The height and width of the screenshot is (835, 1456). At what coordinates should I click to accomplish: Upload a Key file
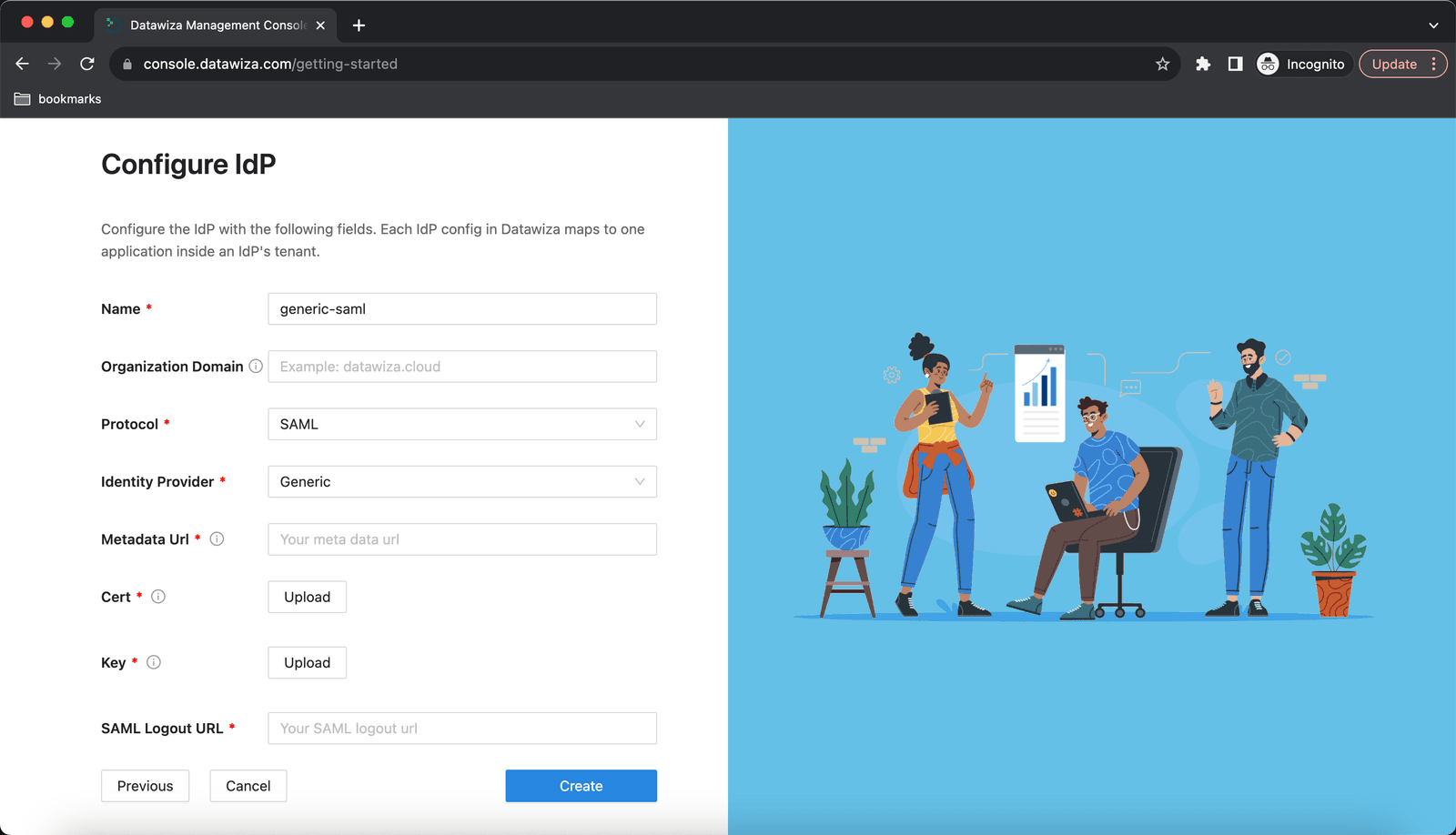pos(307,662)
